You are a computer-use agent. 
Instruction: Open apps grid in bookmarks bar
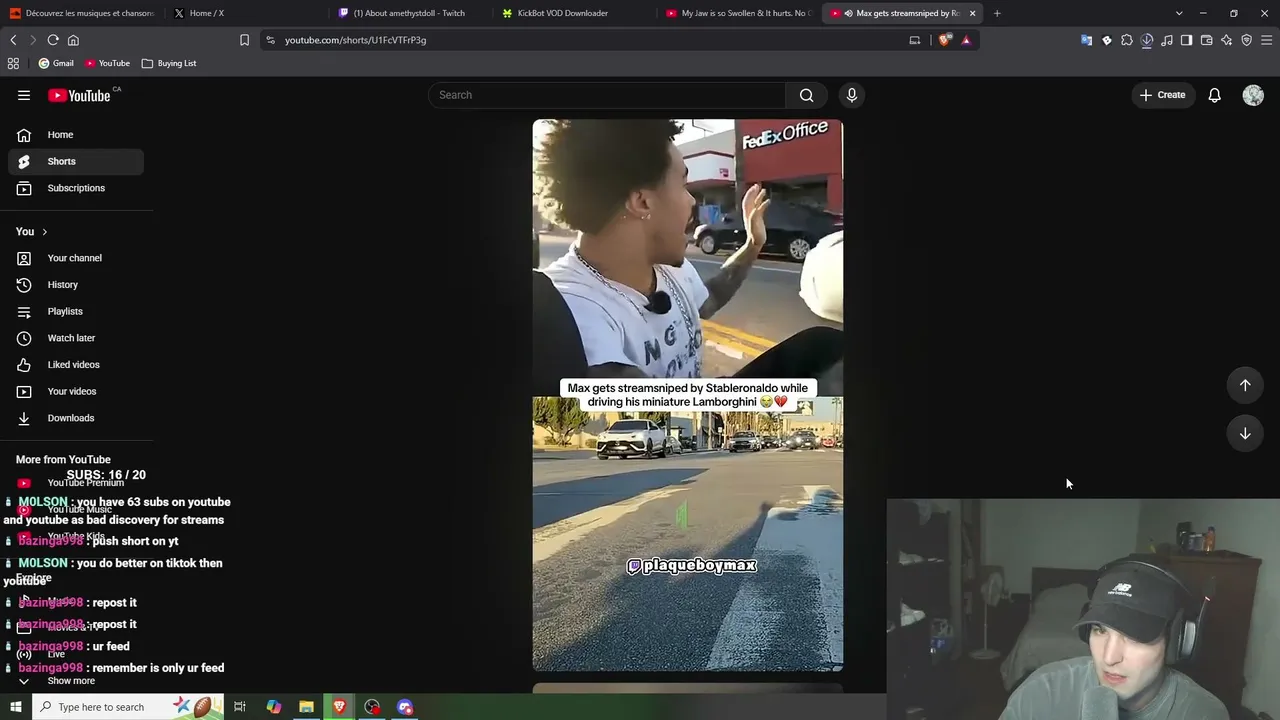click(13, 63)
